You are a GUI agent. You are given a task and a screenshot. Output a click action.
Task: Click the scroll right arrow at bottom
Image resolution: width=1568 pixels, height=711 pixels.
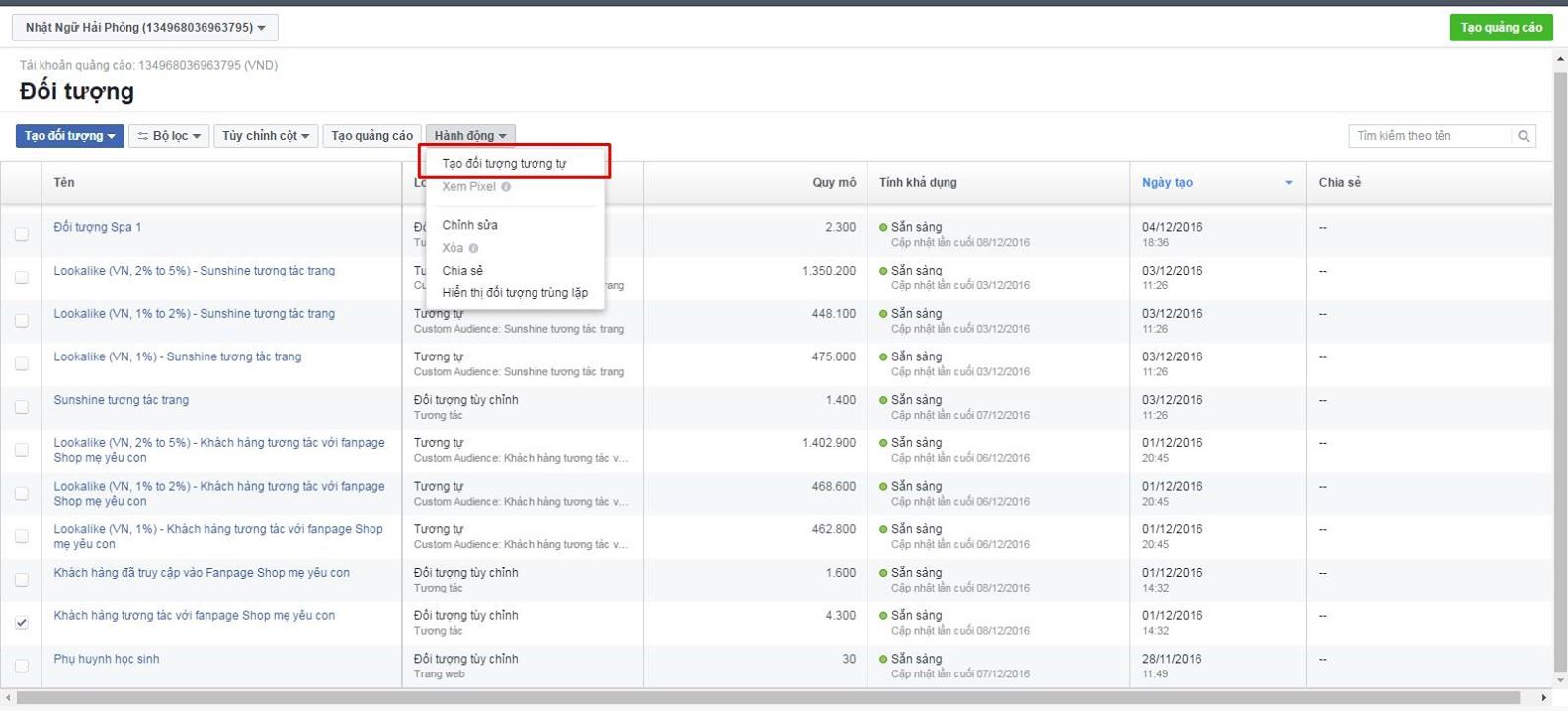[x=1544, y=698]
